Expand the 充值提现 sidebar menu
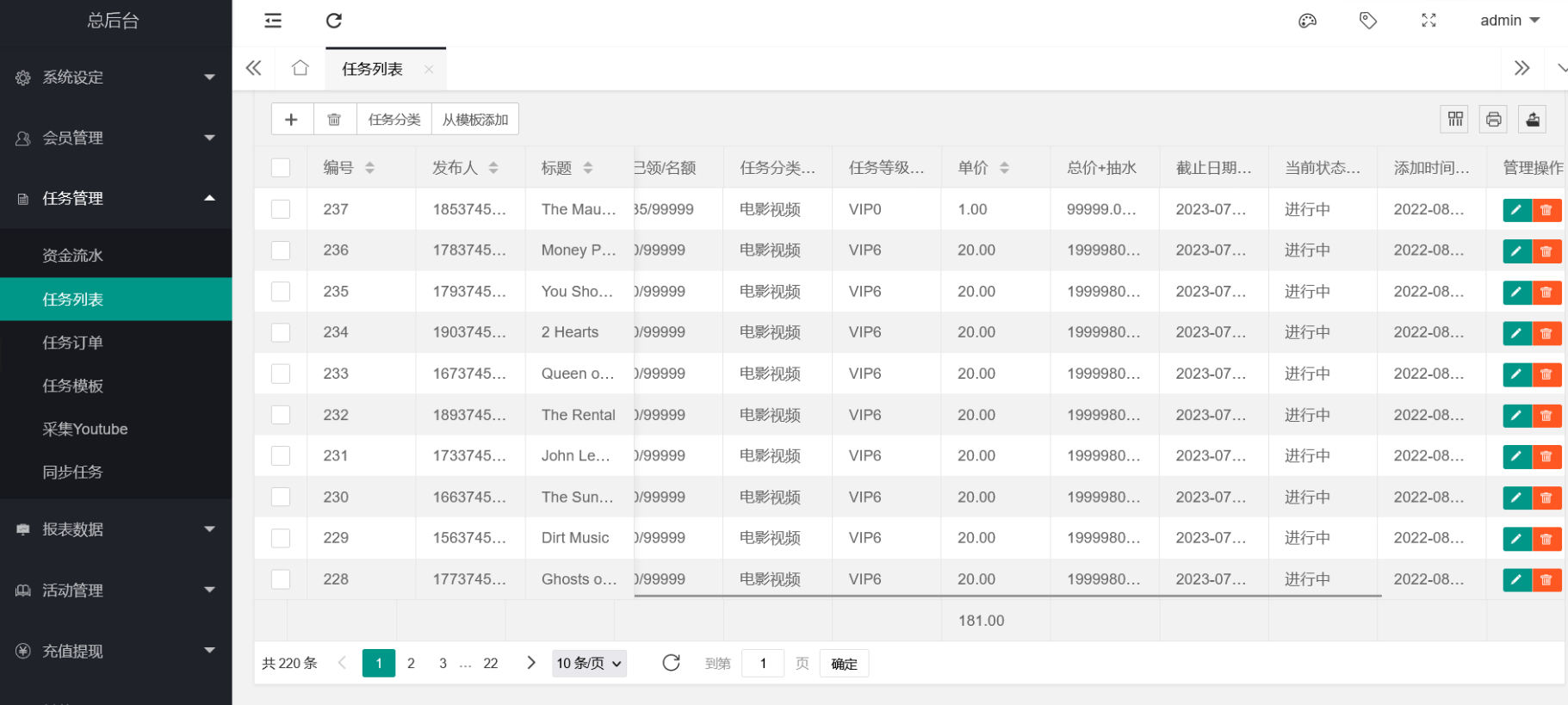Viewport: 1568px width, 705px height. (116, 652)
